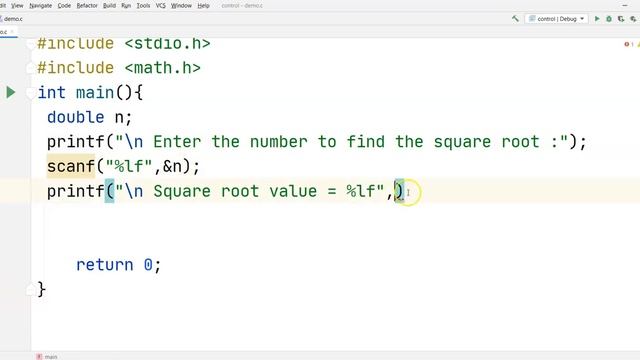The width and height of the screenshot is (640, 360).
Task: Open the Navigate menu
Action: point(40,6)
